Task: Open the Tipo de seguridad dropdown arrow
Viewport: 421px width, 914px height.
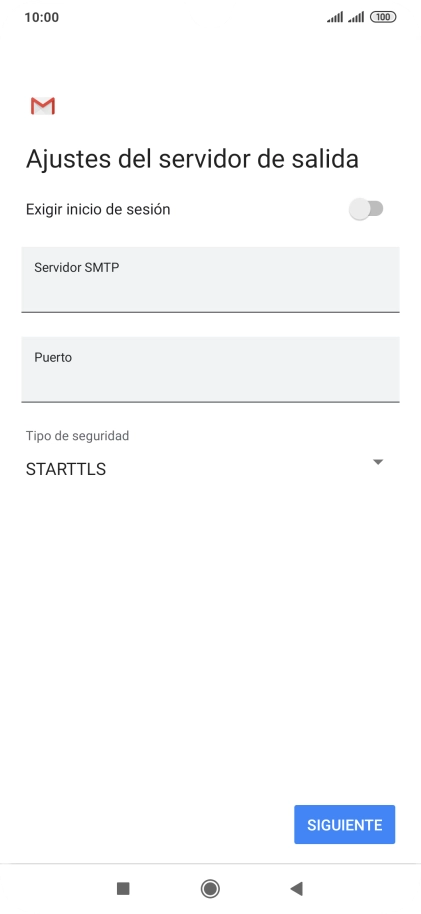Action: (x=378, y=462)
